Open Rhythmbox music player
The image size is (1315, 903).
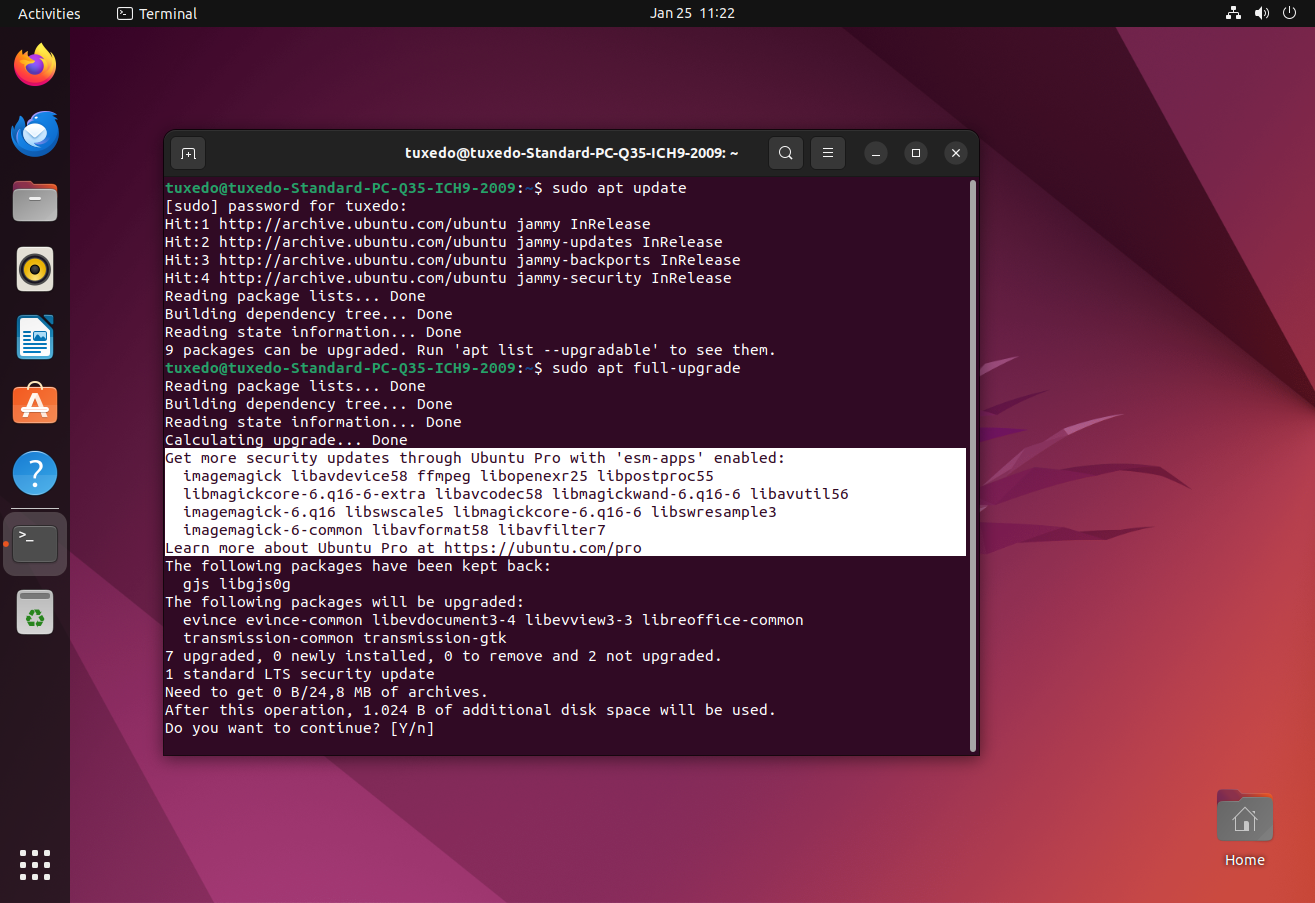point(35,269)
